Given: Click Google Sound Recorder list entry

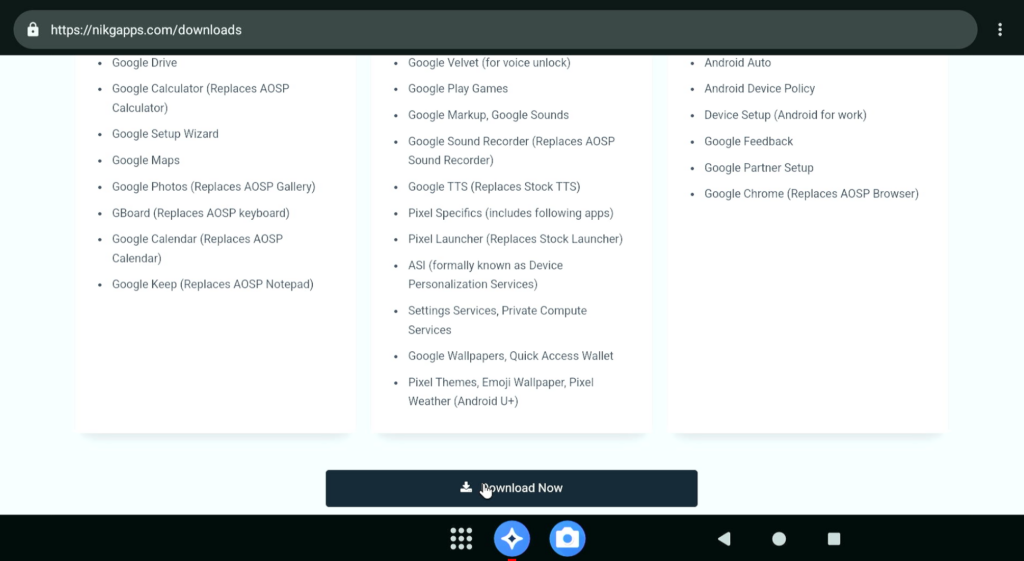Looking at the screenshot, I should 511,151.
